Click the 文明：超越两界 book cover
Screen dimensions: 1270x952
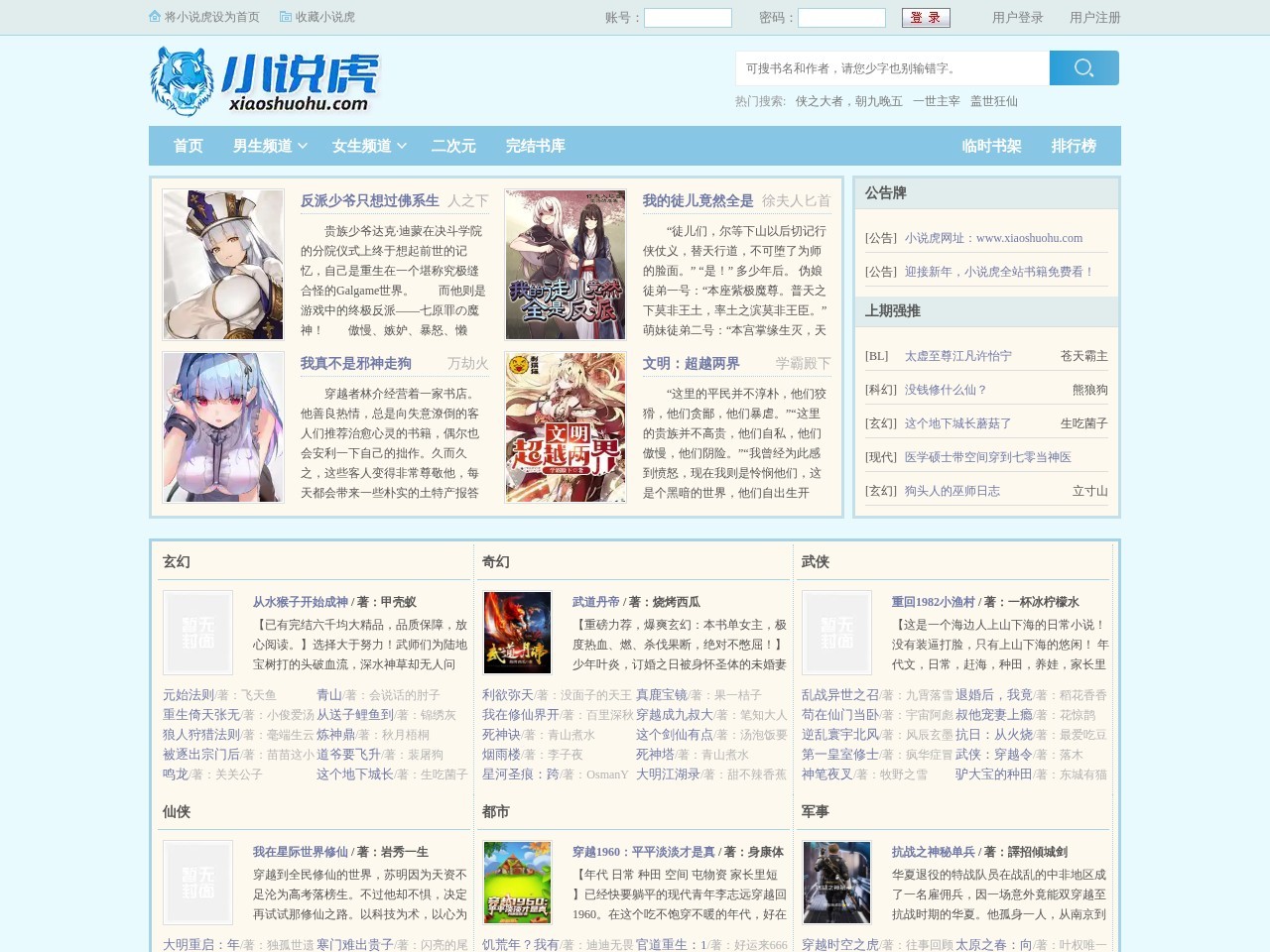pos(565,427)
